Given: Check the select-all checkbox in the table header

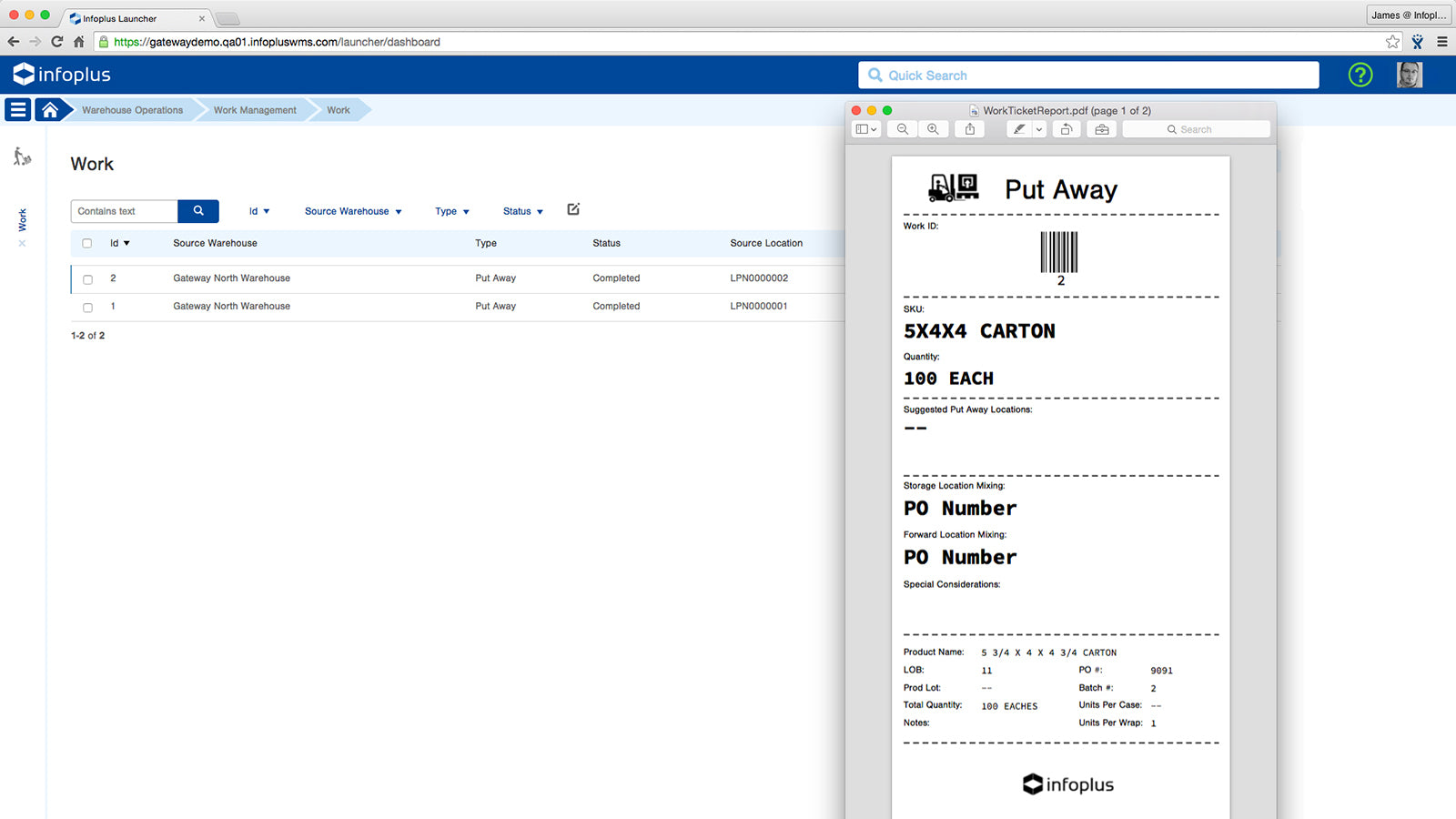Looking at the screenshot, I should coord(86,243).
